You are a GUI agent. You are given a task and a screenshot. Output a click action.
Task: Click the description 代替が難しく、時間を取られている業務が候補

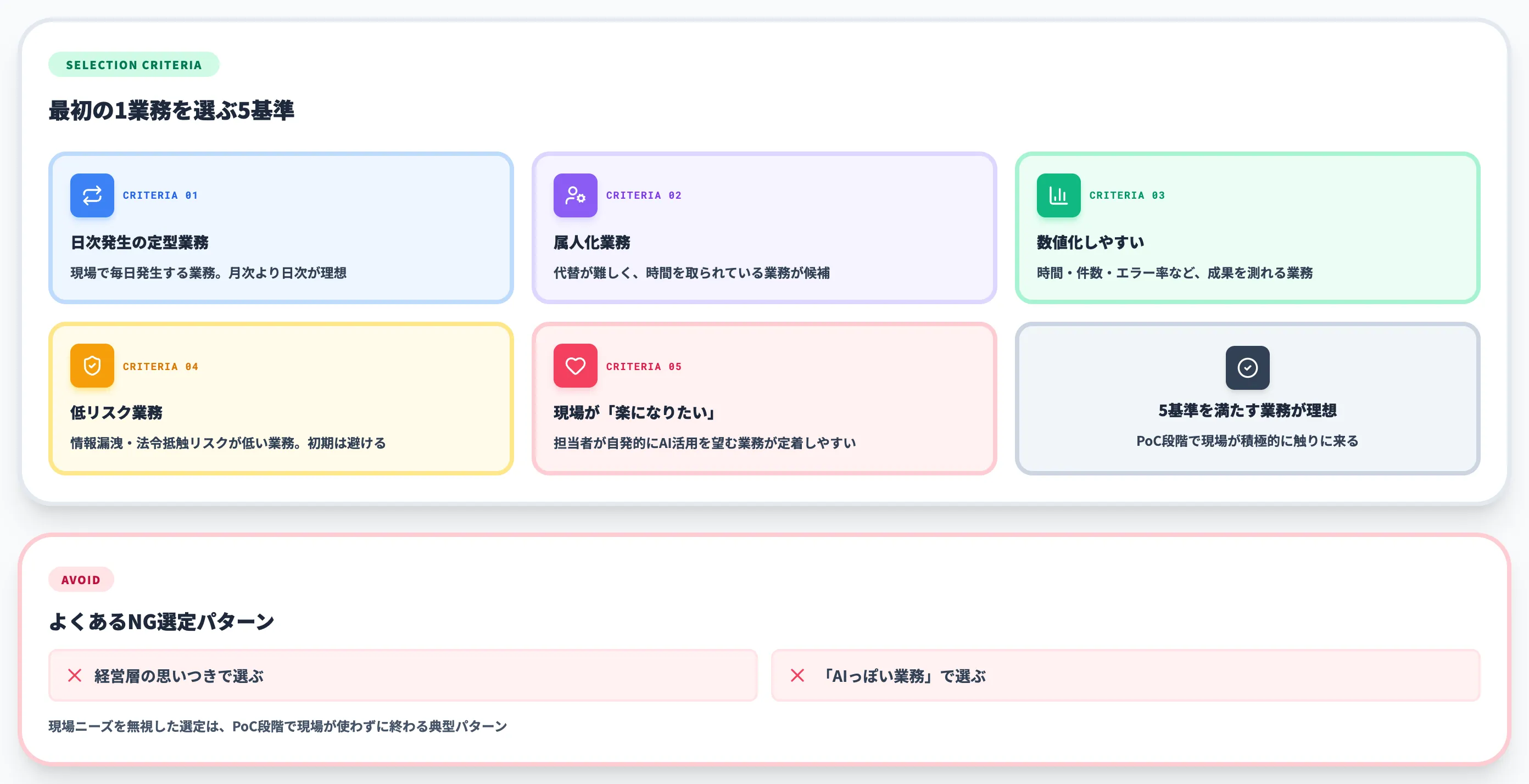tap(691, 273)
